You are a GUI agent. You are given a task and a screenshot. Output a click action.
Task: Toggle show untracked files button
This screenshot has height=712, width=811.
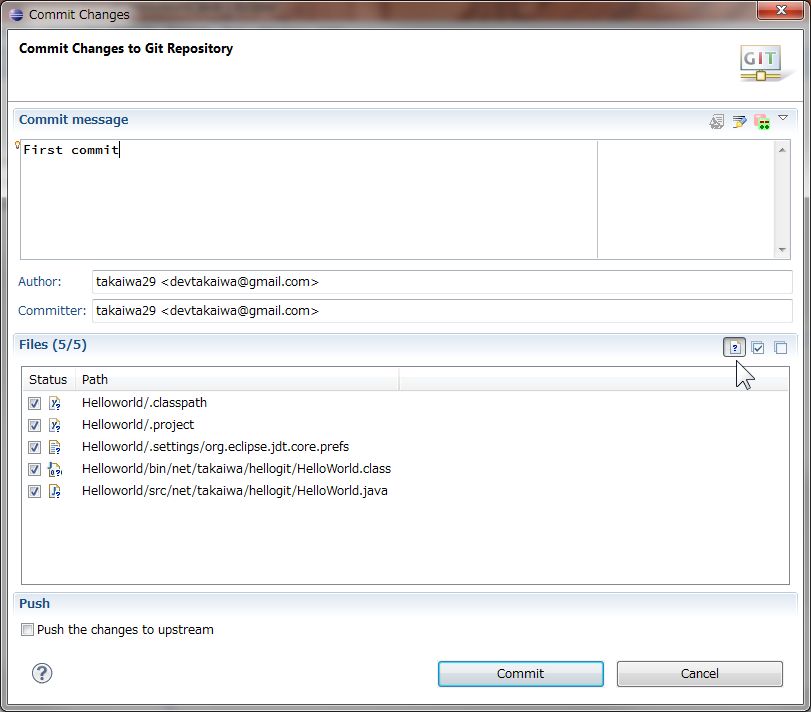[734, 347]
